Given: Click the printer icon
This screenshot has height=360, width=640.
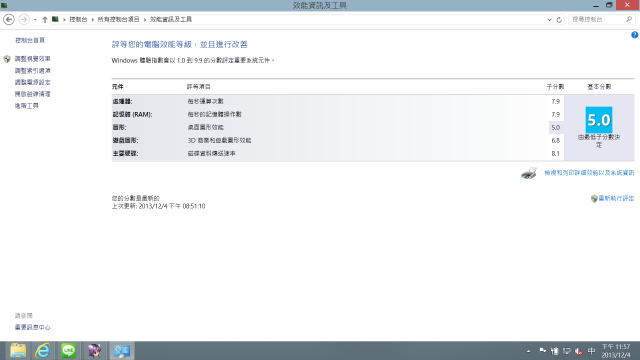Looking at the screenshot, I should [529, 173].
